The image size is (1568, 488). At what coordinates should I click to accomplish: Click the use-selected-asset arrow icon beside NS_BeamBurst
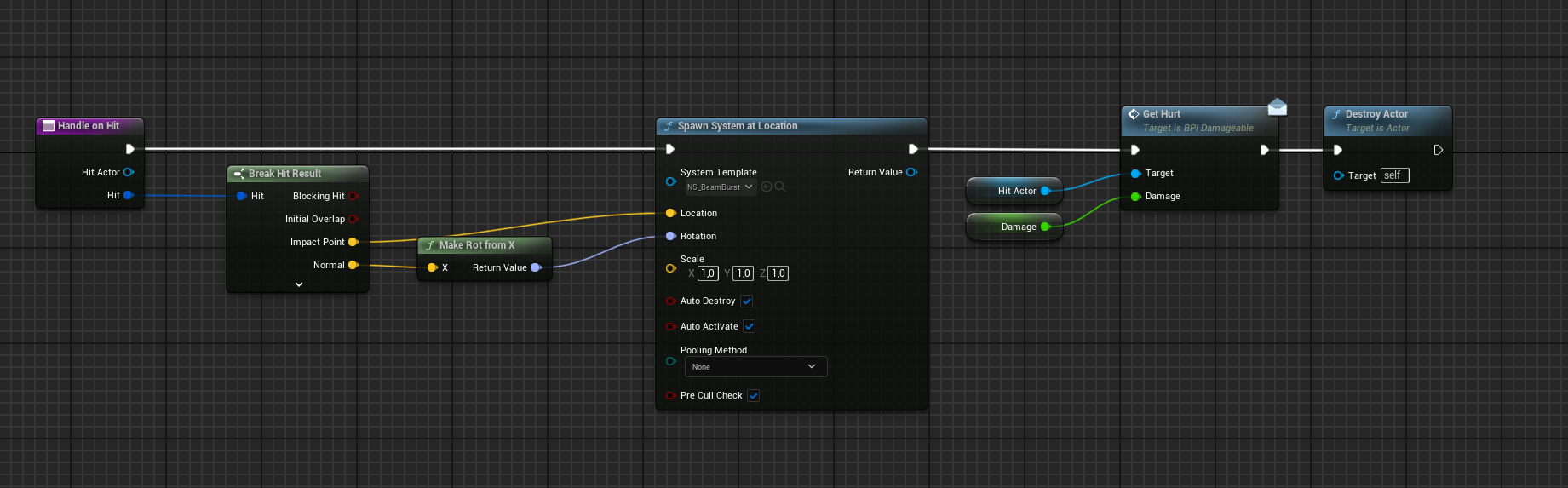point(767,187)
